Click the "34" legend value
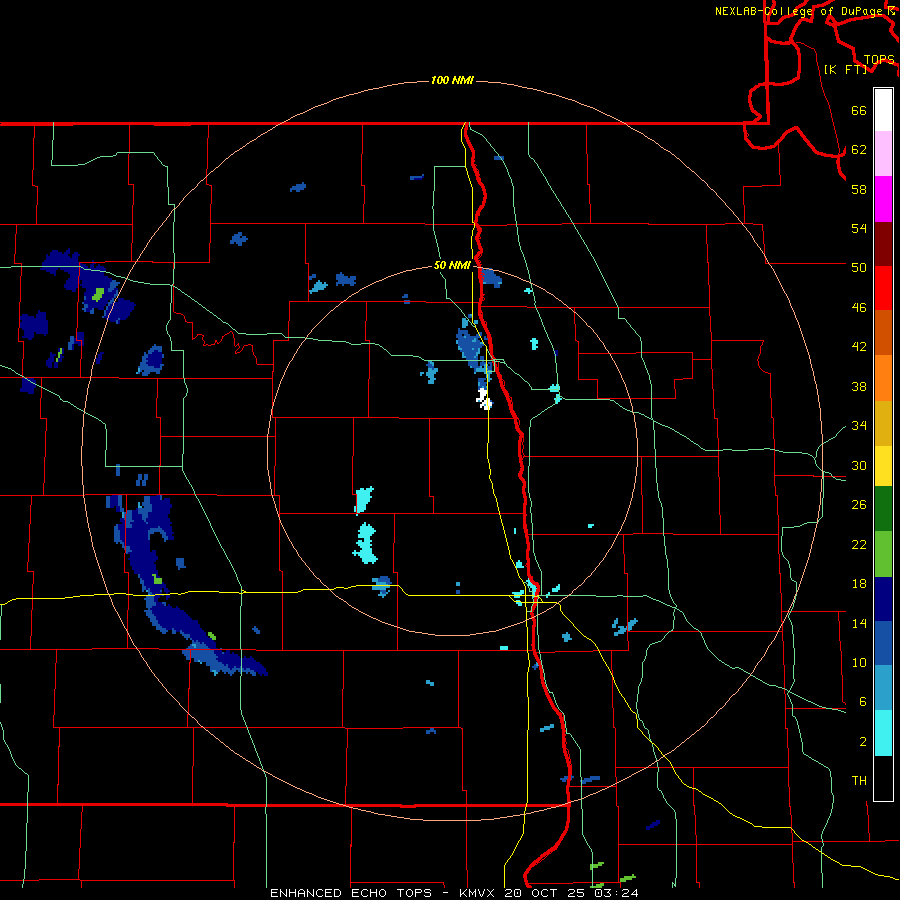The height and width of the screenshot is (900, 900). click(859, 425)
